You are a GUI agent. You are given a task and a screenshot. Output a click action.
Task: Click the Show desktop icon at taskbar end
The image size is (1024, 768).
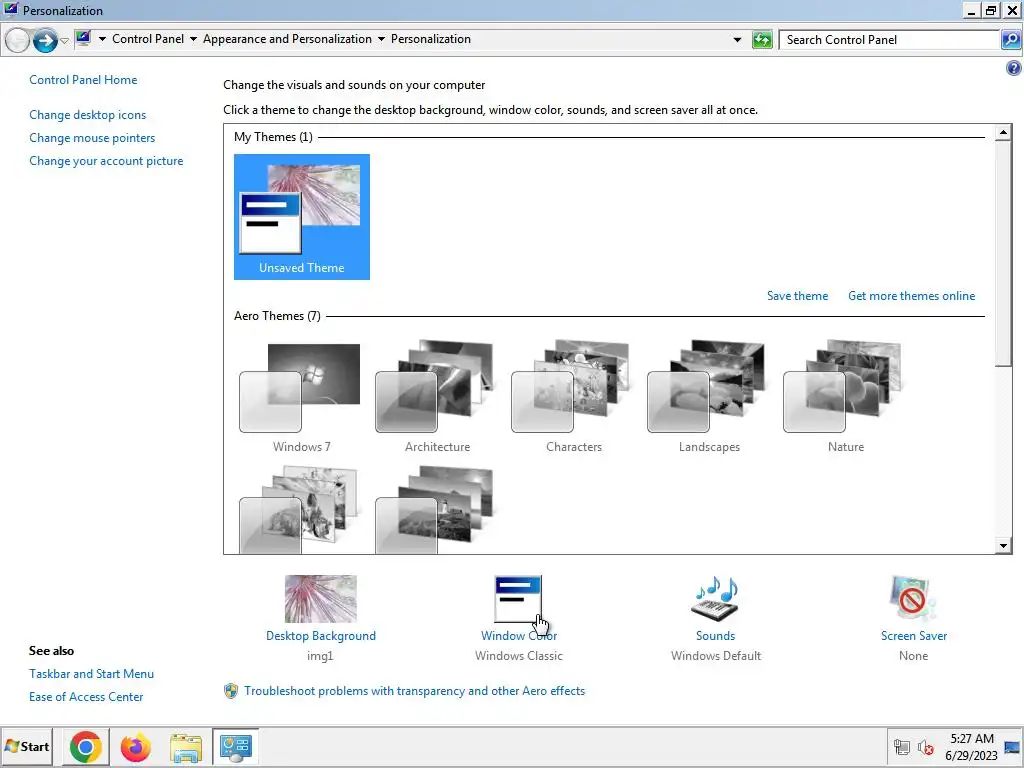1014,747
